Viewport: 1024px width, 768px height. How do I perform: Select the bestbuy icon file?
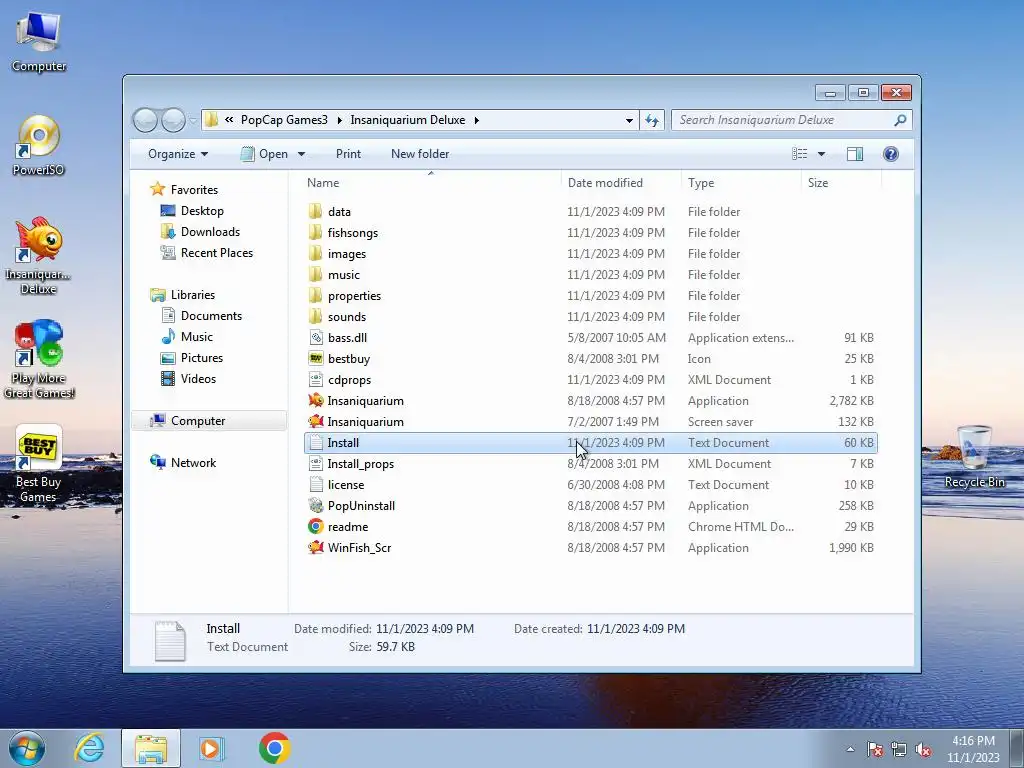(x=590, y=359)
